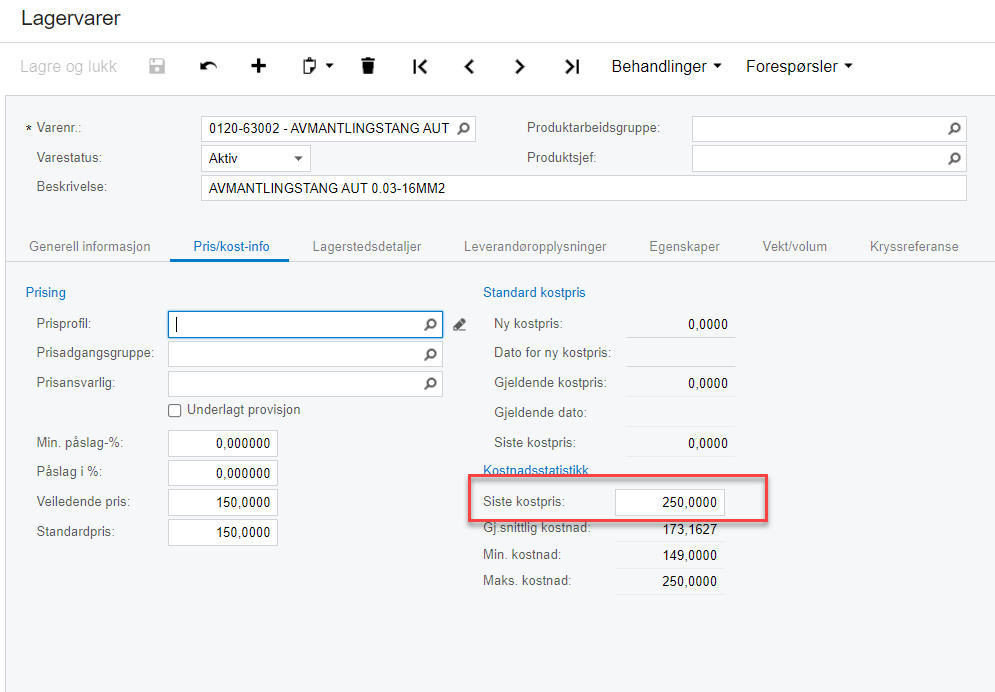Open the Forespørsler menu
Screen dimensions: 995x692
pos(799,66)
